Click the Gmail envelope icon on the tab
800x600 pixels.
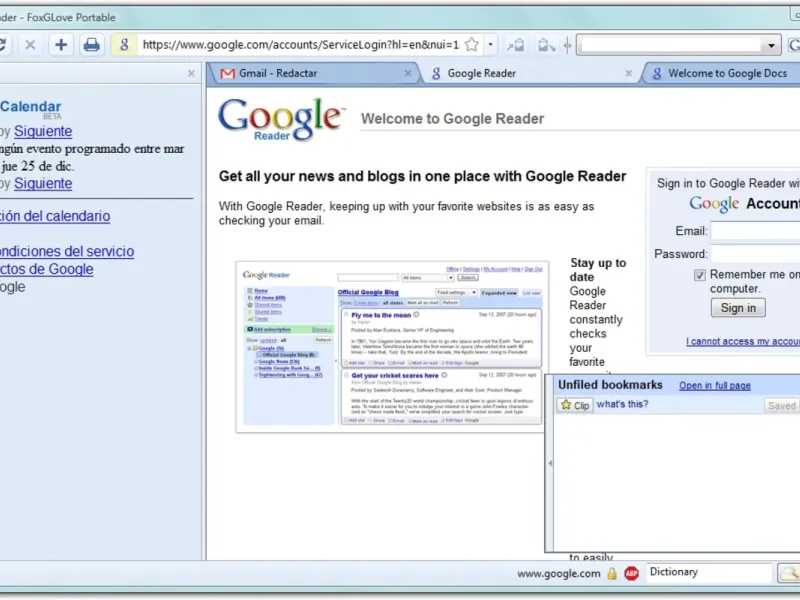tap(228, 73)
